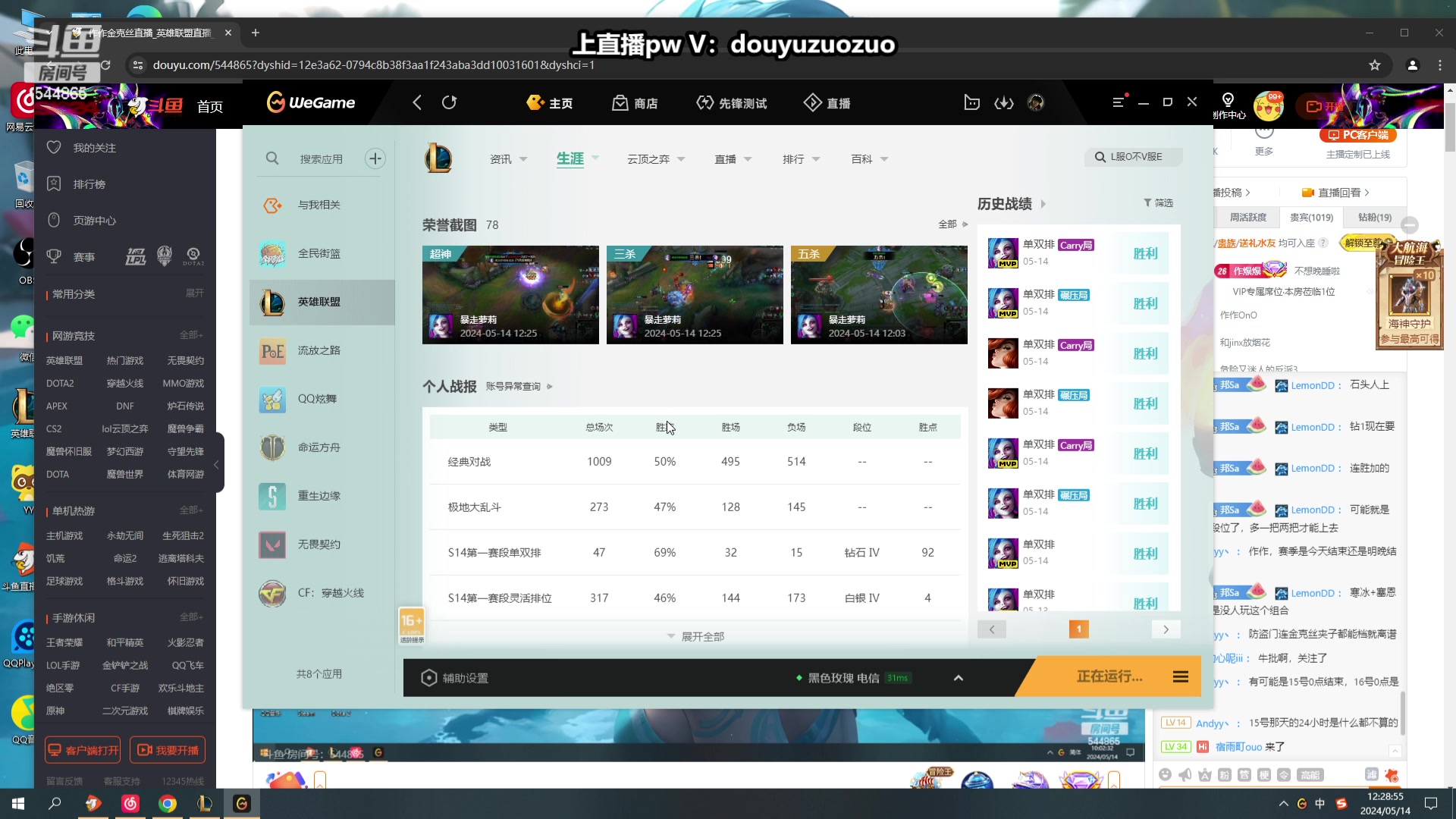Open the 五杀 honor screenshot thumbnail
Screen dimensions: 1456x819
pos(879,294)
